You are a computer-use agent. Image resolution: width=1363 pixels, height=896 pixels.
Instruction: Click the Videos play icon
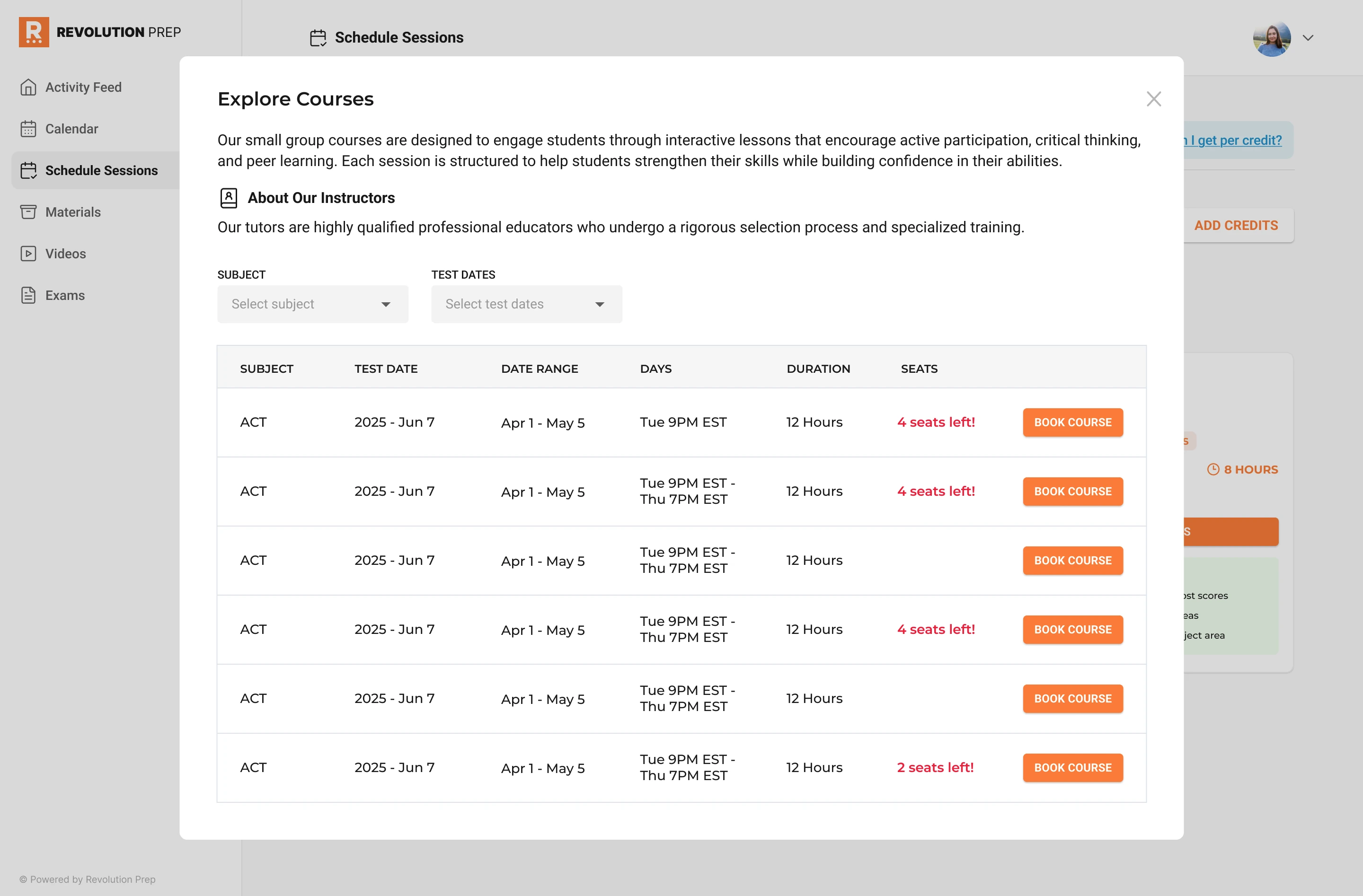pos(28,254)
